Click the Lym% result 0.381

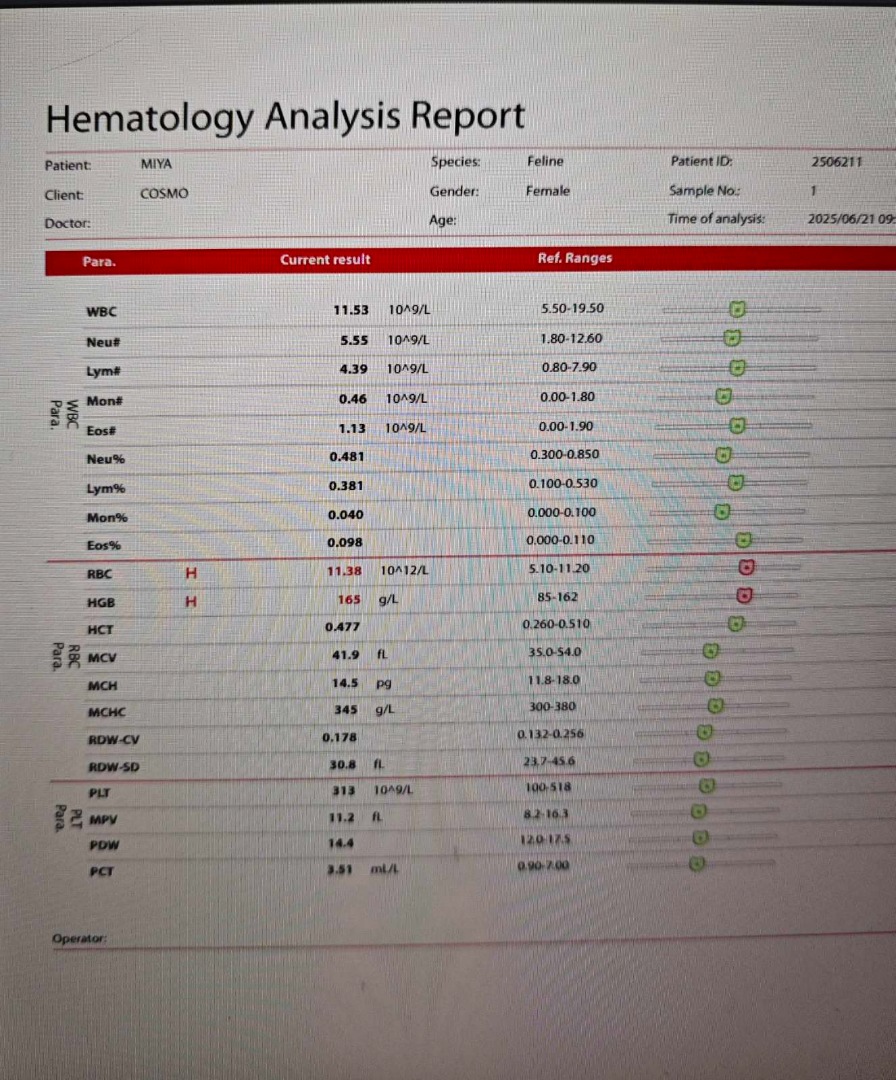pyautogui.click(x=346, y=486)
